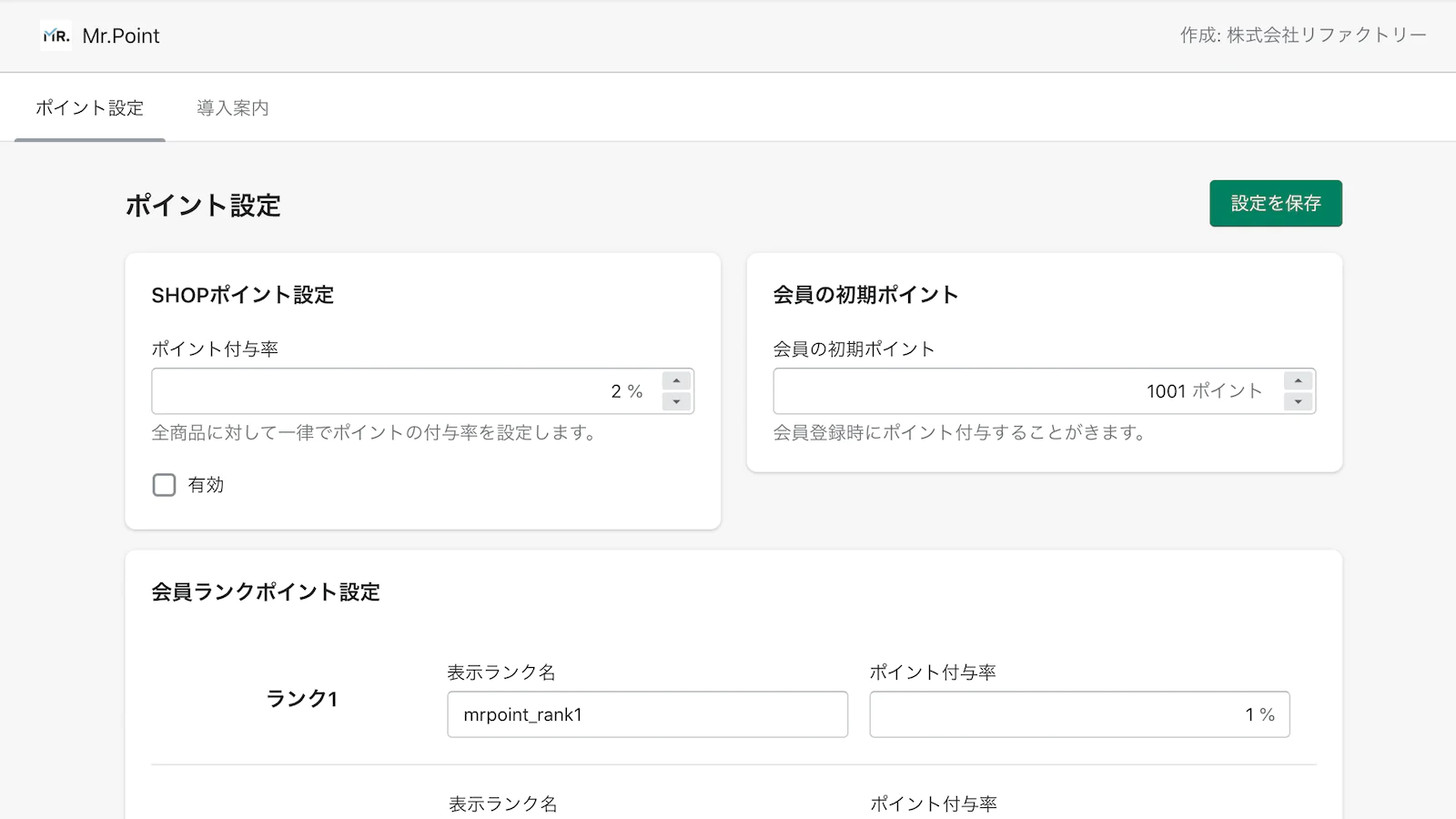Click the 会員ランクポイント設定 section heading

pyautogui.click(x=266, y=592)
